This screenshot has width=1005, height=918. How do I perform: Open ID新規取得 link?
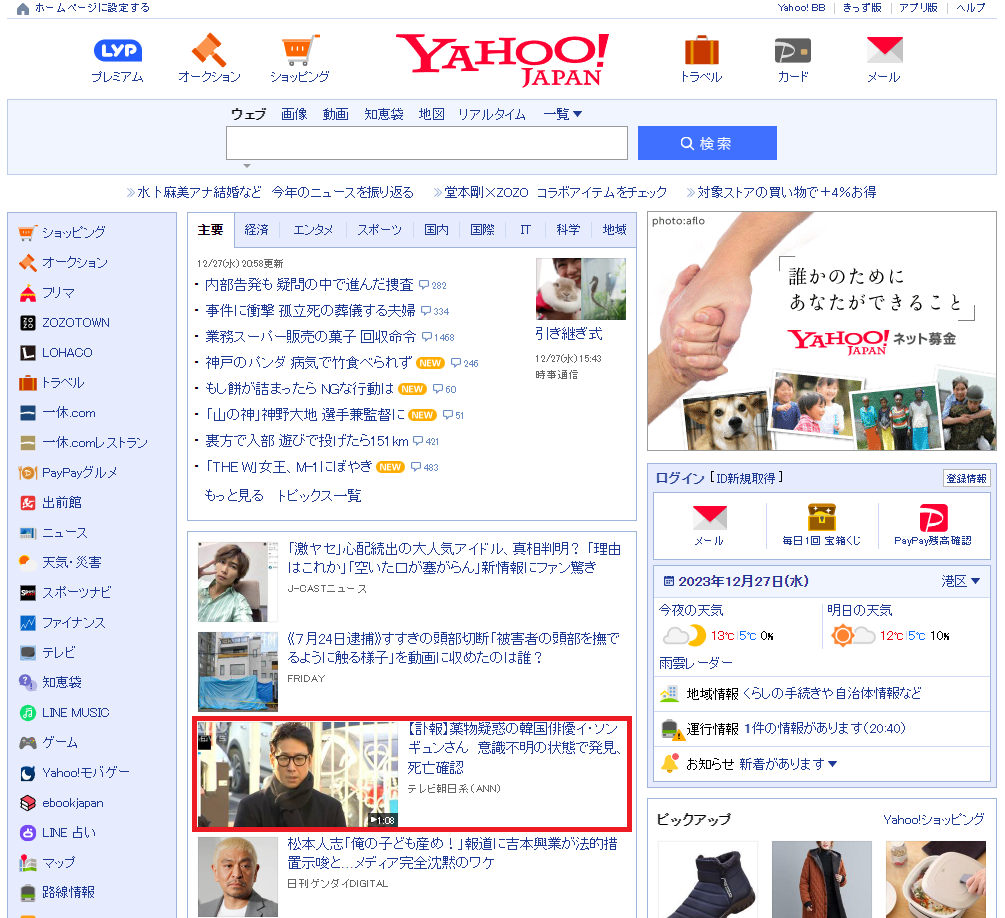click(746, 478)
